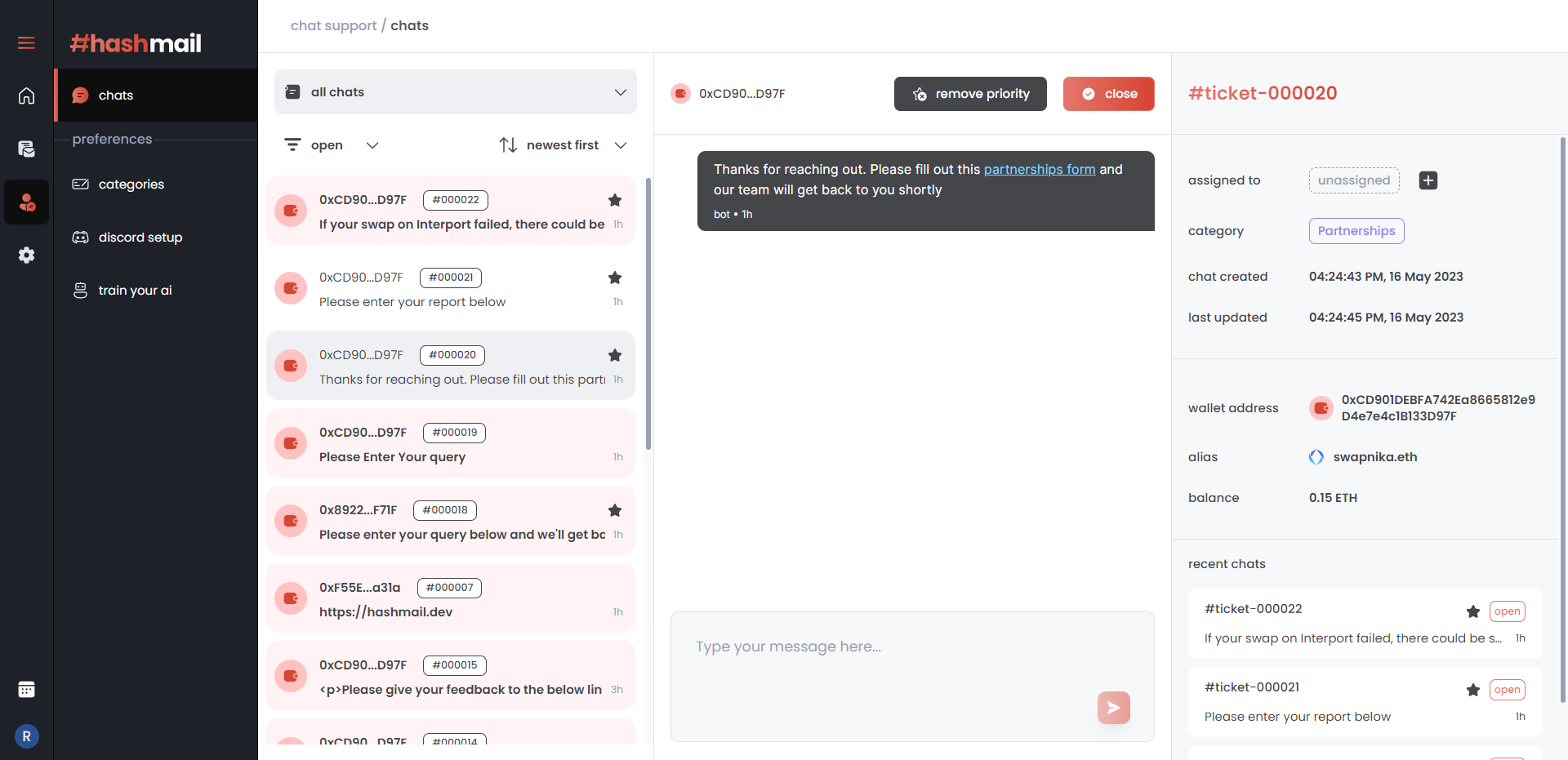
Task: Click the sort arrows icon
Action: 508,145
